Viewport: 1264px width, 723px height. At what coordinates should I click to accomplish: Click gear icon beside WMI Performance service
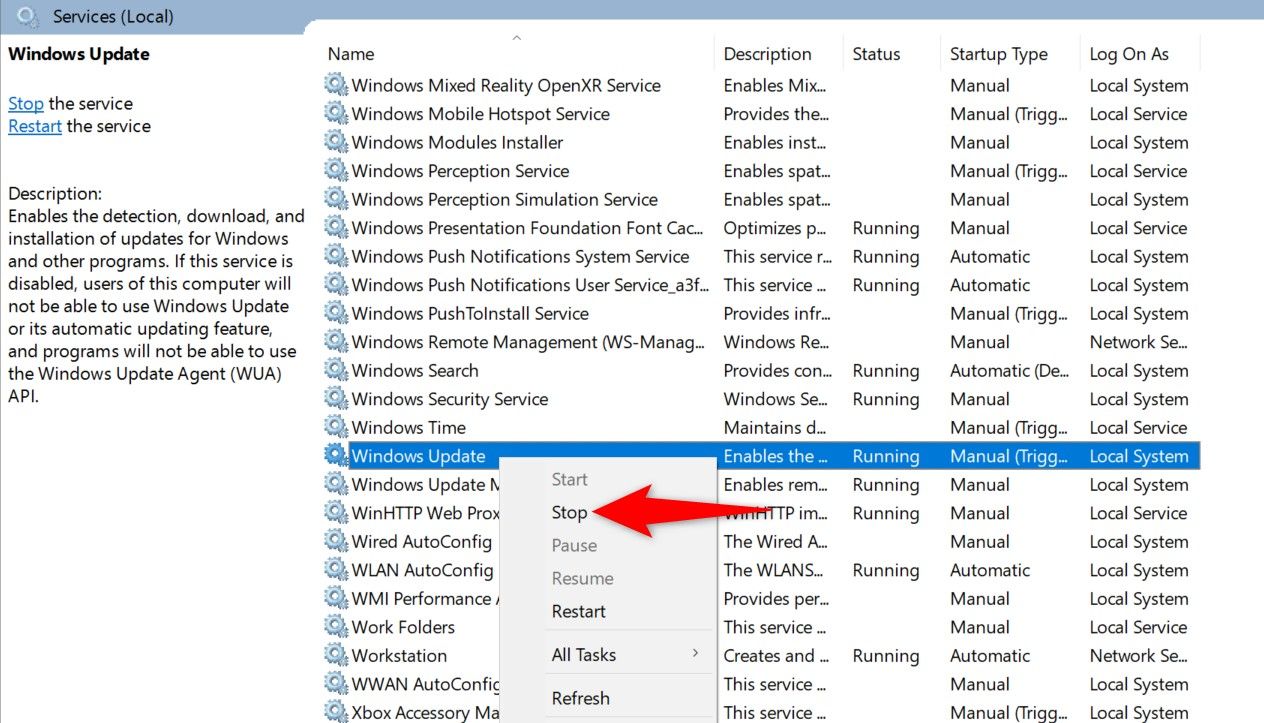pyautogui.click(x=336, y=598)
